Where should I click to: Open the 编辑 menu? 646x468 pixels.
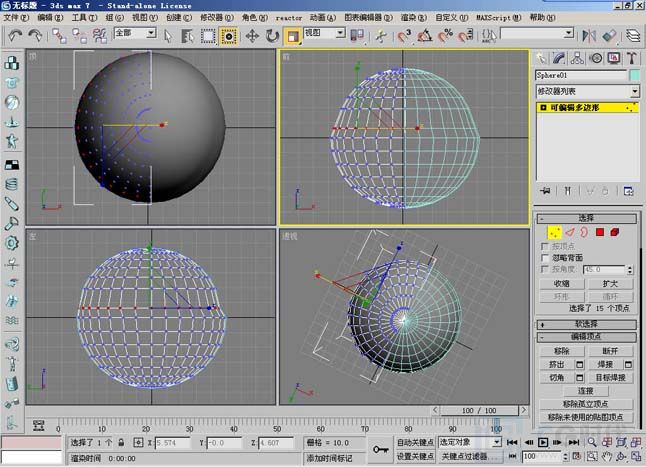coord(50,18)
